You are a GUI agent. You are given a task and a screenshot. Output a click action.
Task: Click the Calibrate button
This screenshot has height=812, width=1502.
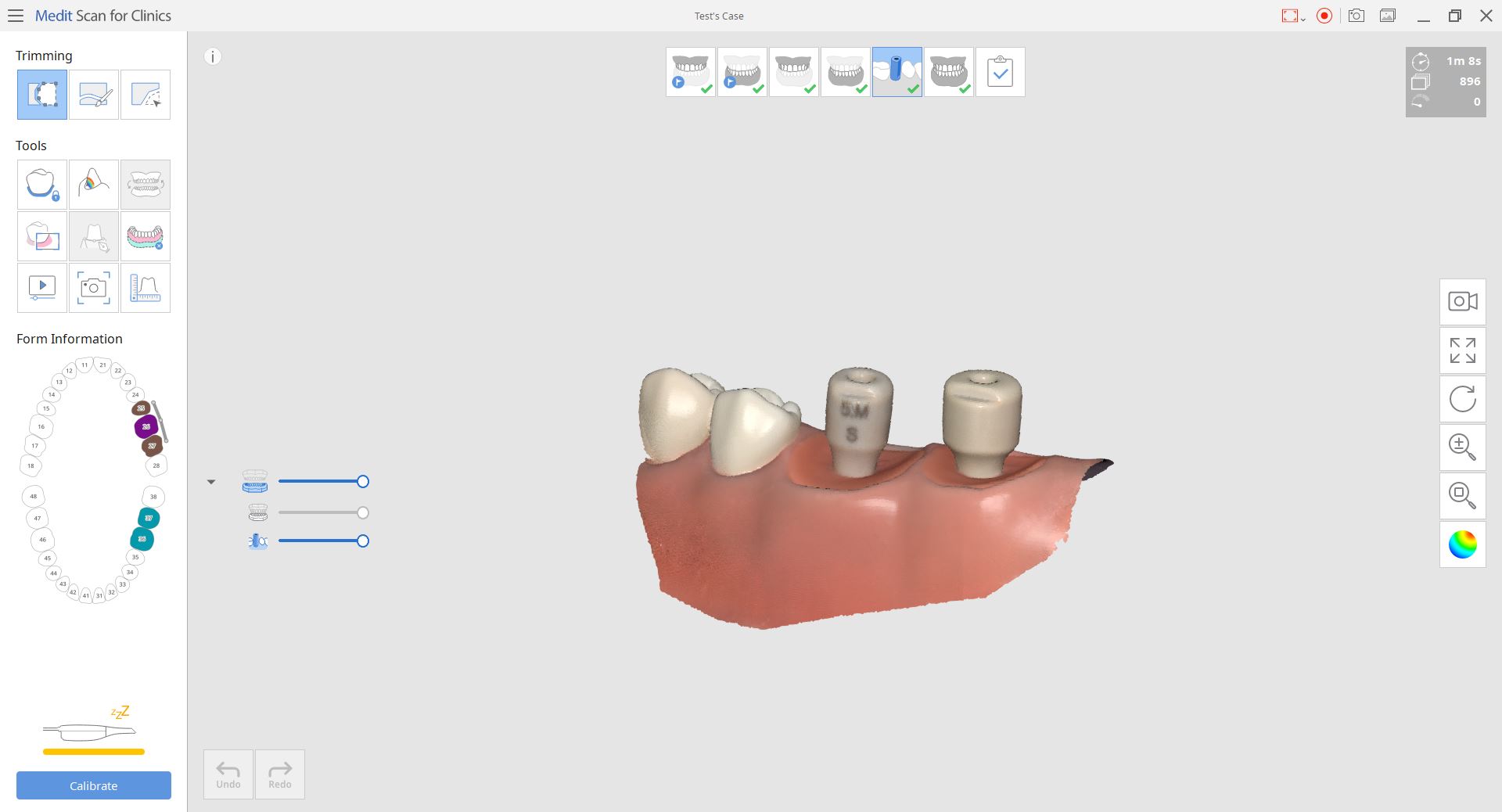click(x=93, y=785)
